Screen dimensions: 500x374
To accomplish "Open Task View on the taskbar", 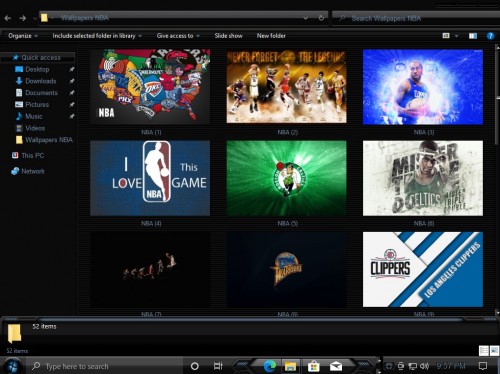I will pyautogui.click(x=218, y=366).
